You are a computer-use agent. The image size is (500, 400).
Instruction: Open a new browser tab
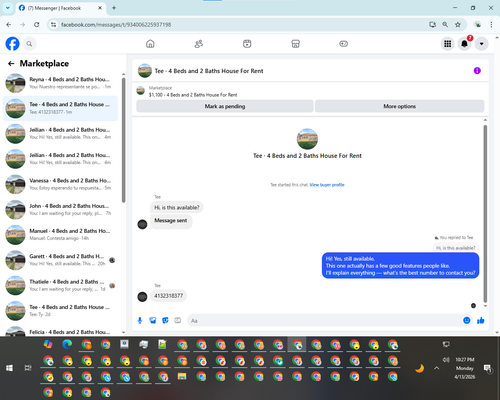(114, 8)
